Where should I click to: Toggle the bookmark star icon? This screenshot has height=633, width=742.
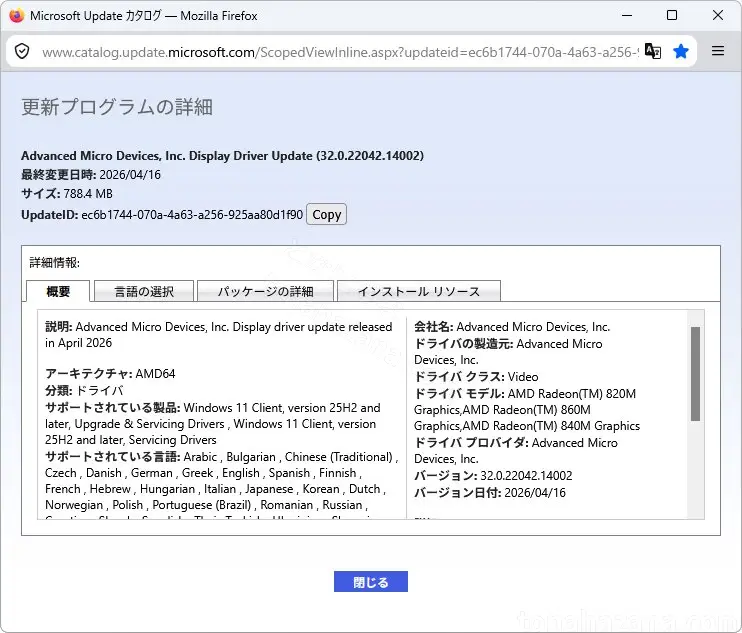(681, 51)
